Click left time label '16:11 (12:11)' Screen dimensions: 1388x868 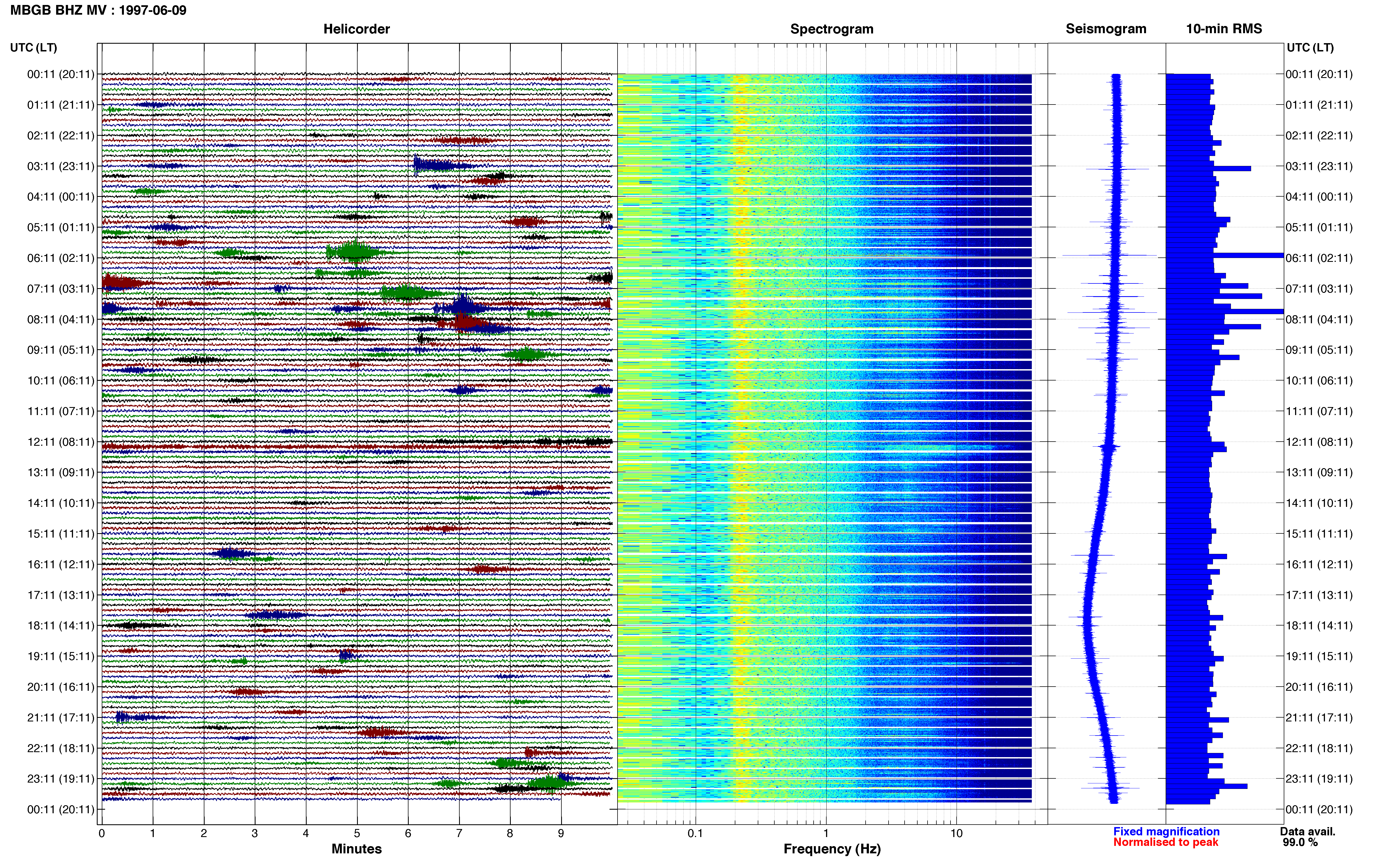[x=61, y=564]
